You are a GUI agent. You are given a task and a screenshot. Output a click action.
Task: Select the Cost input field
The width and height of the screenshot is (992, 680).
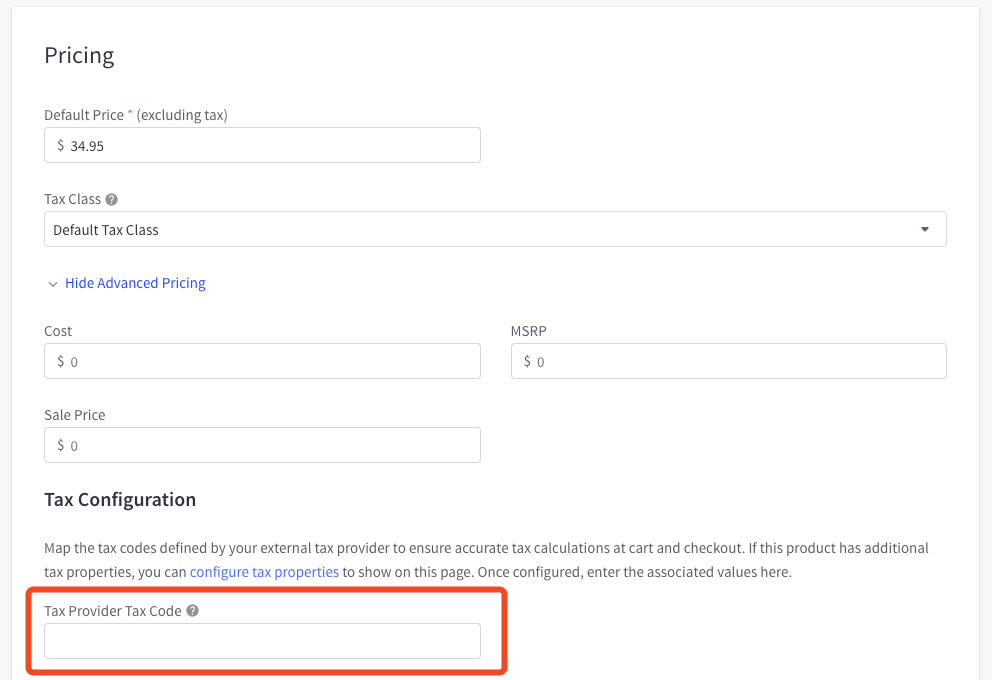click(262, 361)
